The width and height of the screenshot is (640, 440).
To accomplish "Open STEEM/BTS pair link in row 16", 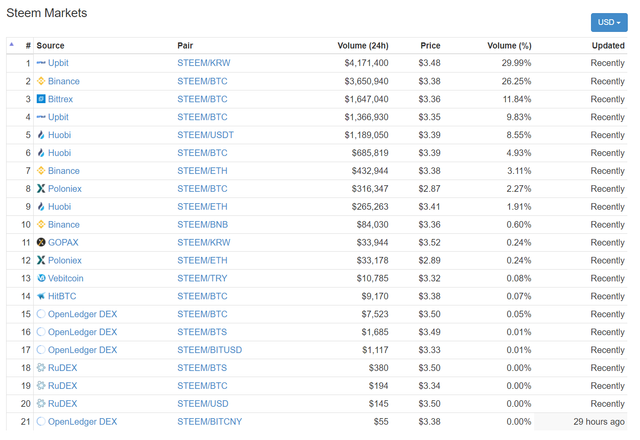I will pos(202,332).
